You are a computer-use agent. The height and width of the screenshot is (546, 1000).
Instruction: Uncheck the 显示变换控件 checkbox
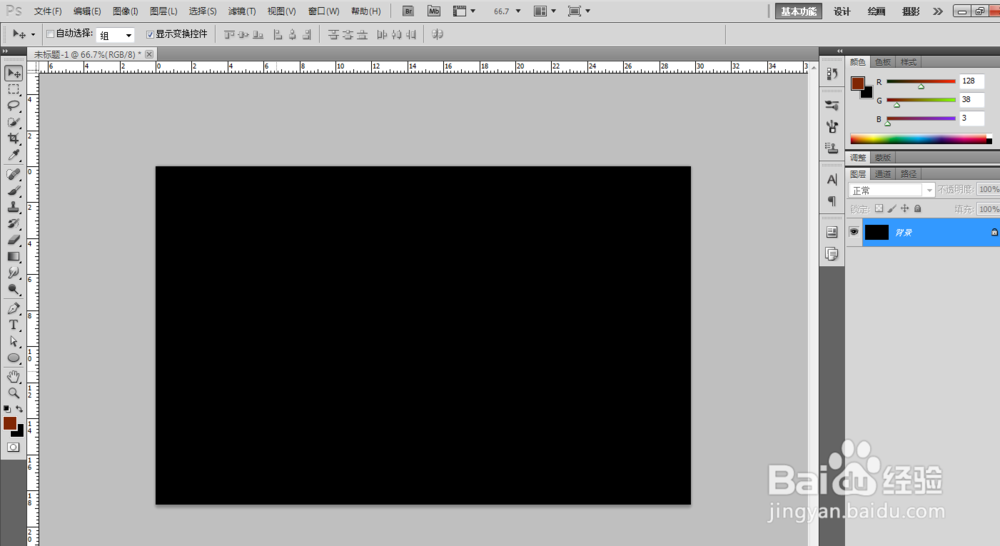tap(150, 34)
